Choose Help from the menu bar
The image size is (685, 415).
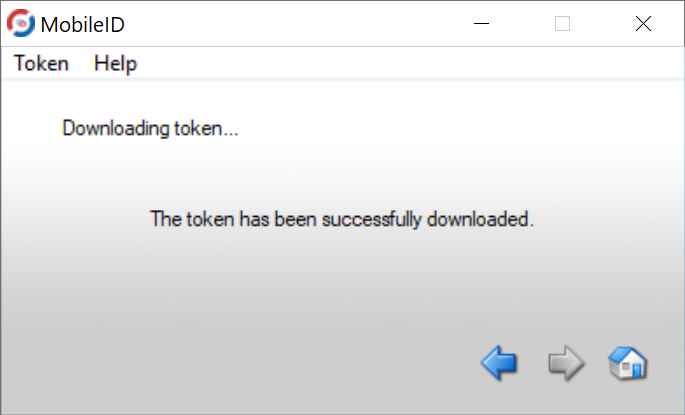point(116,63)
